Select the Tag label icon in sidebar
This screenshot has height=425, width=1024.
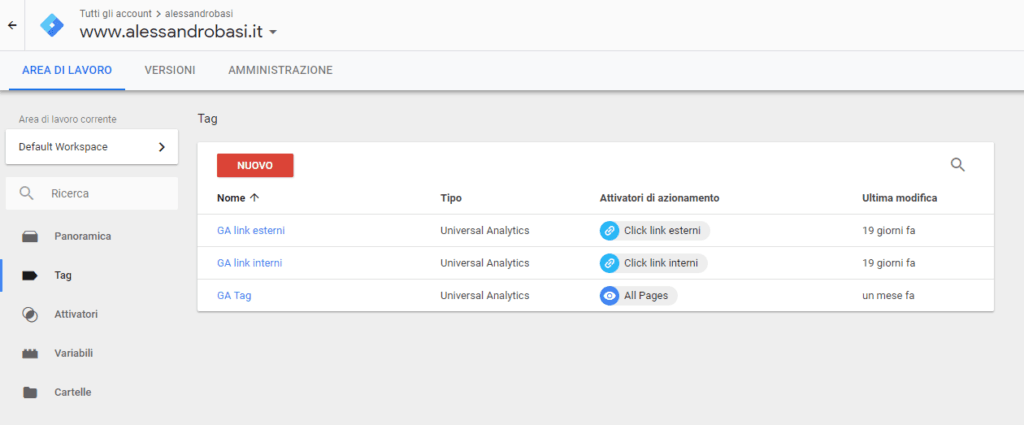coord(30,275)
